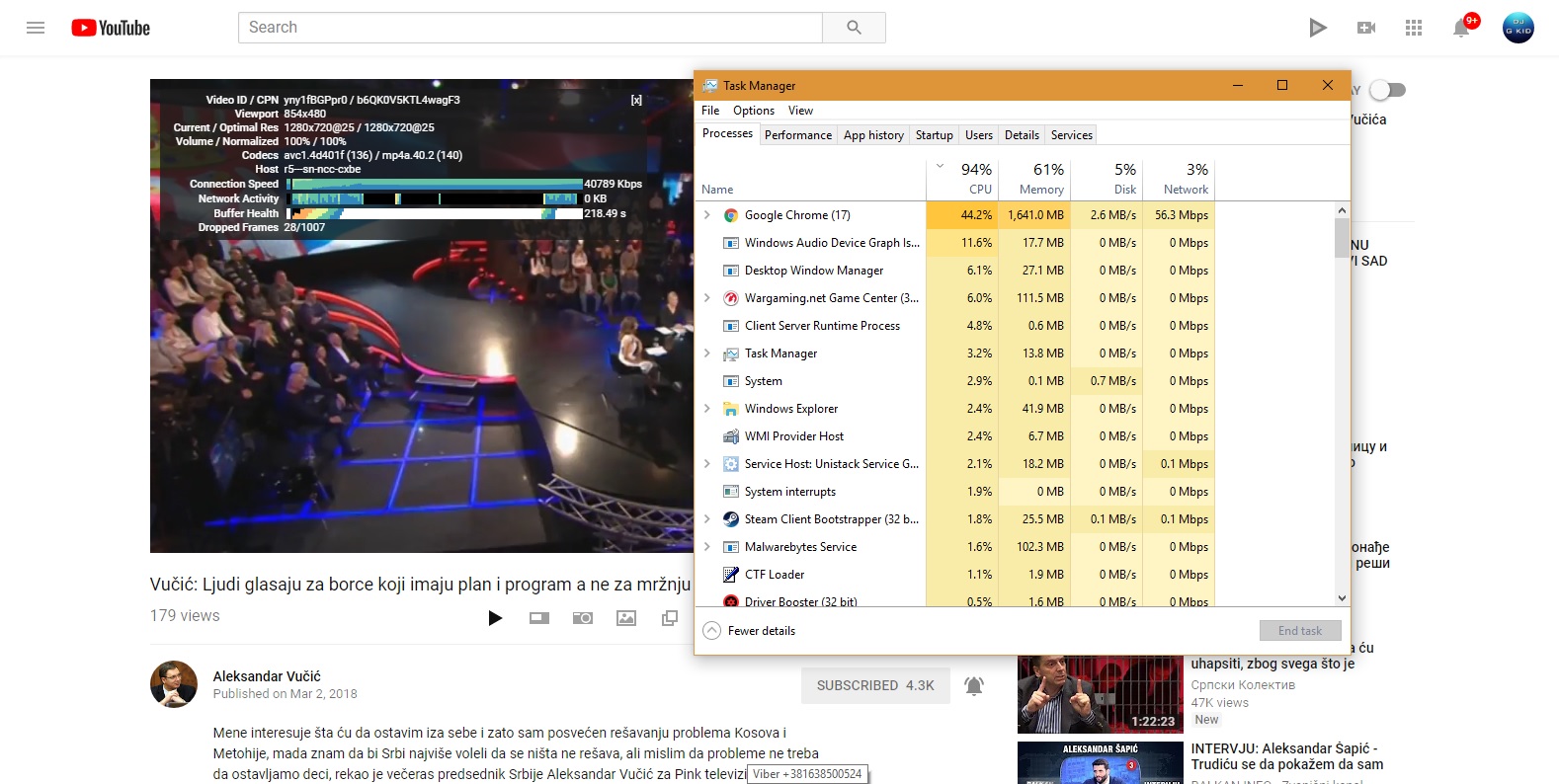1559x784 pixels.
Task: Open YouTube apps grid icon
Action: (x=1414, y=28)
